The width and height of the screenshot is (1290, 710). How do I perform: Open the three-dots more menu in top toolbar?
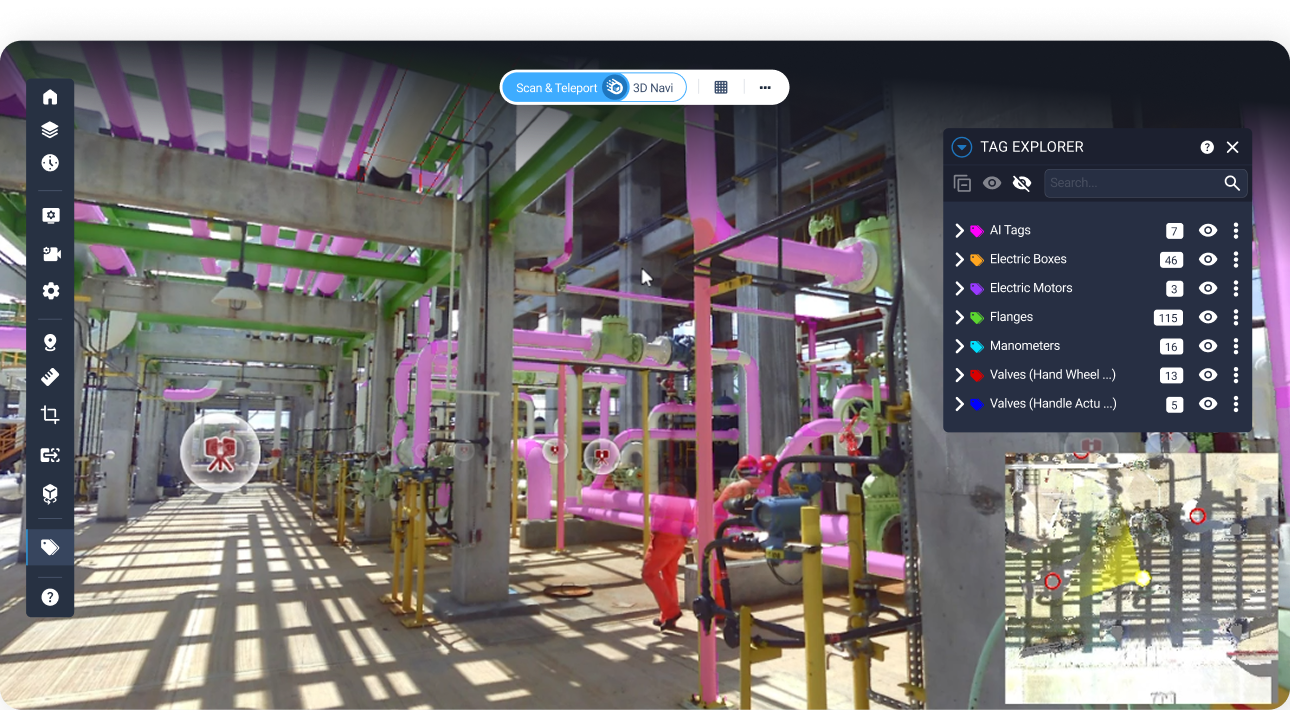tap(765, 88)
